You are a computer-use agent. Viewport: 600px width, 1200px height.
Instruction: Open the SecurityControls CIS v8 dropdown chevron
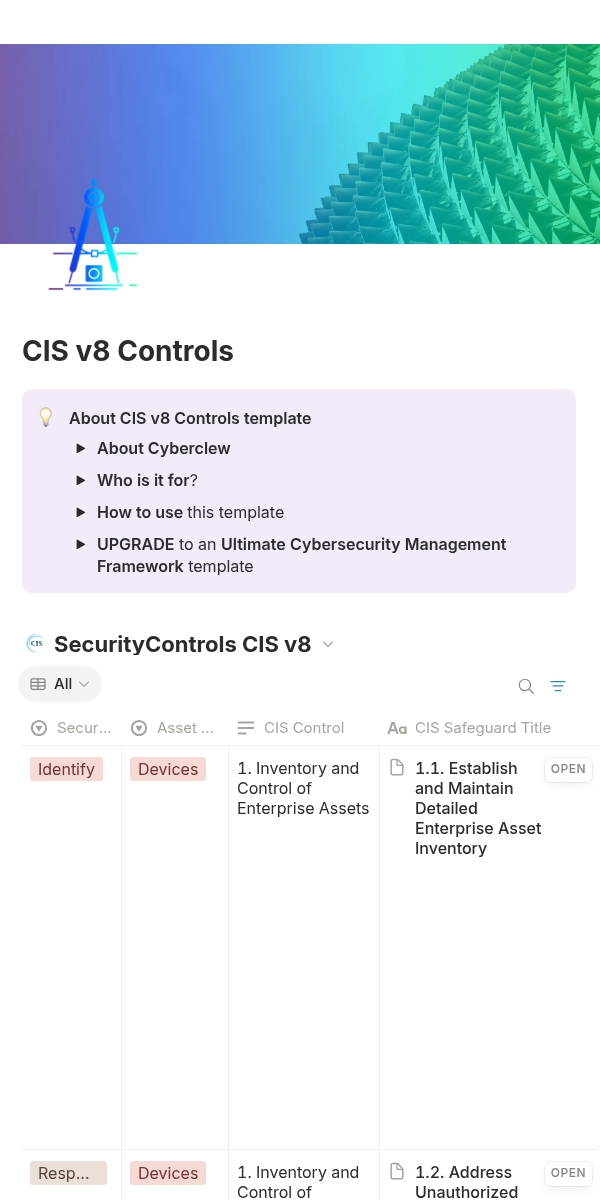coord(328,644)
